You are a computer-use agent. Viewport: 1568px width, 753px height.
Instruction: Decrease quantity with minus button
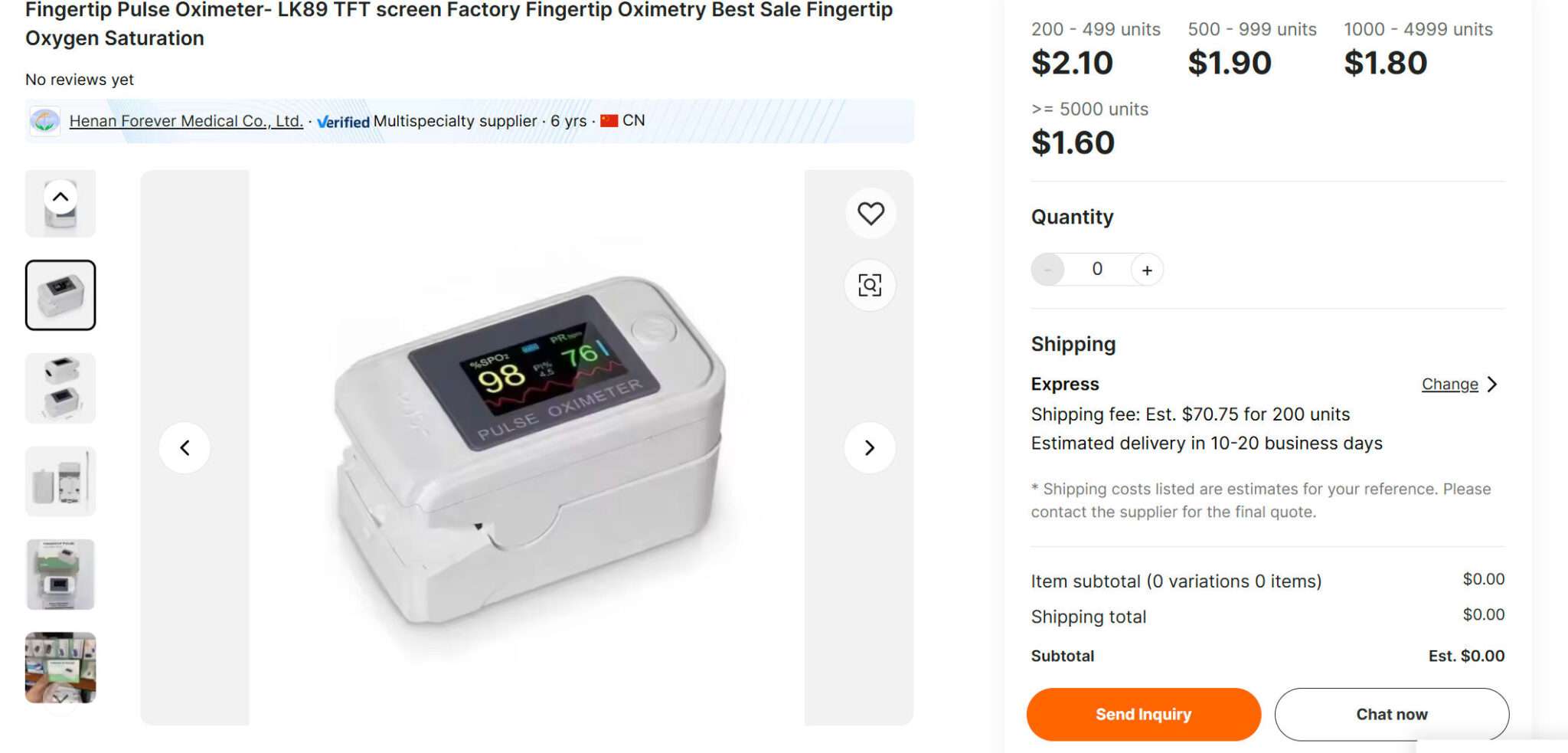[1047, 270]
